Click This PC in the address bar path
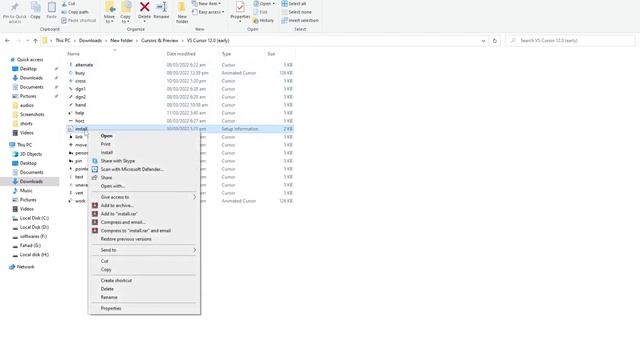Image resolution: width=640 pixels, height=360 pixels. click(x=63, y=40)
